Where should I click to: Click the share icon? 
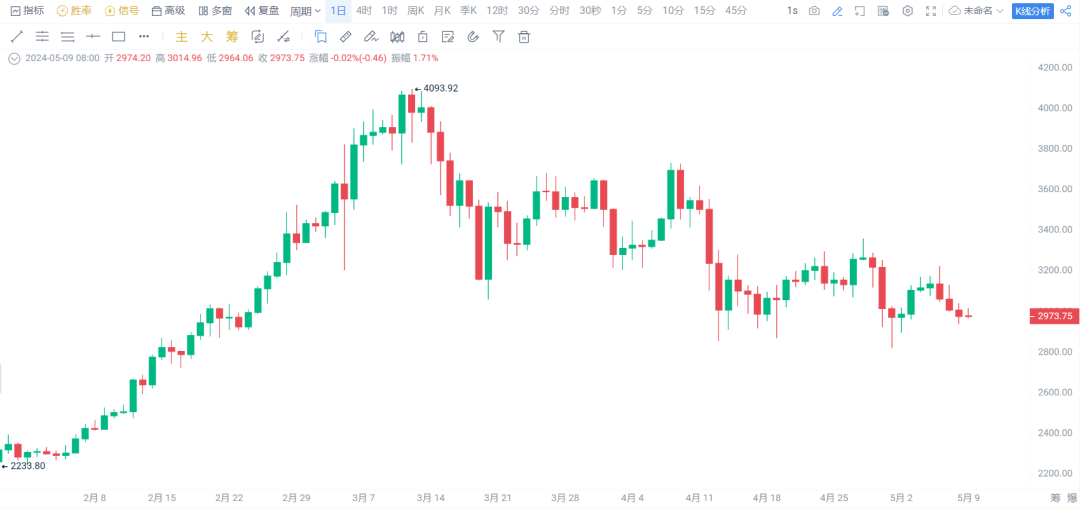tap(1066, 11)
